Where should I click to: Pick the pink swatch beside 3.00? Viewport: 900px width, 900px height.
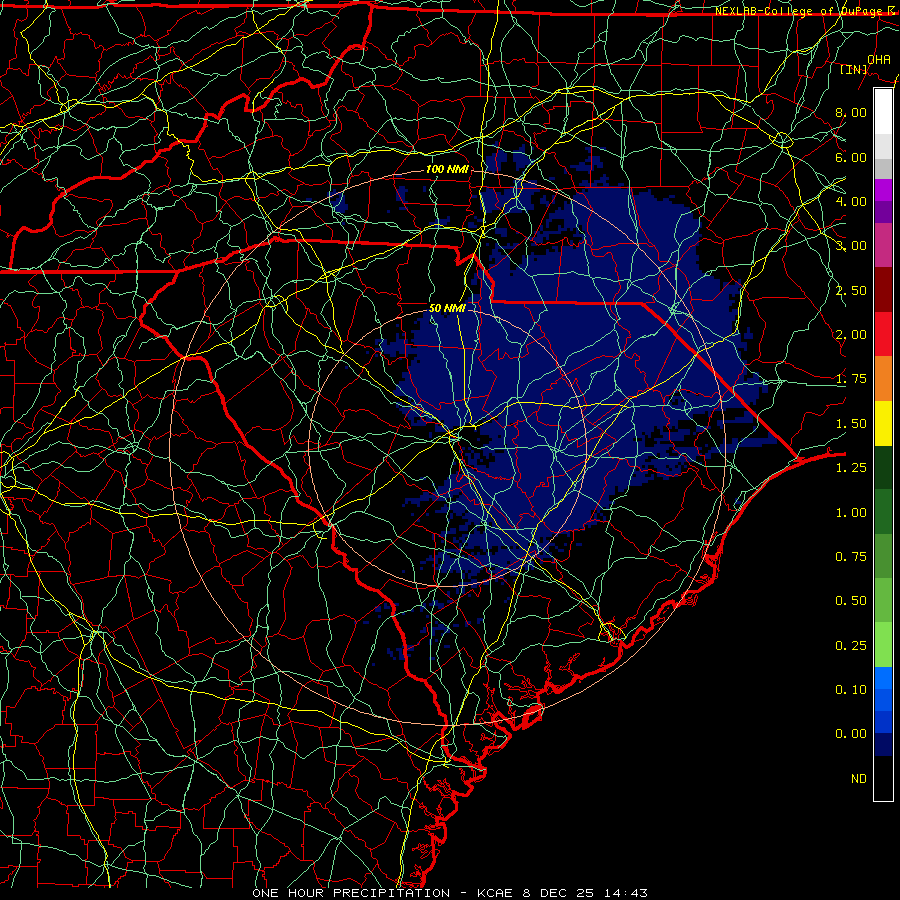click(x=883, y=245)
